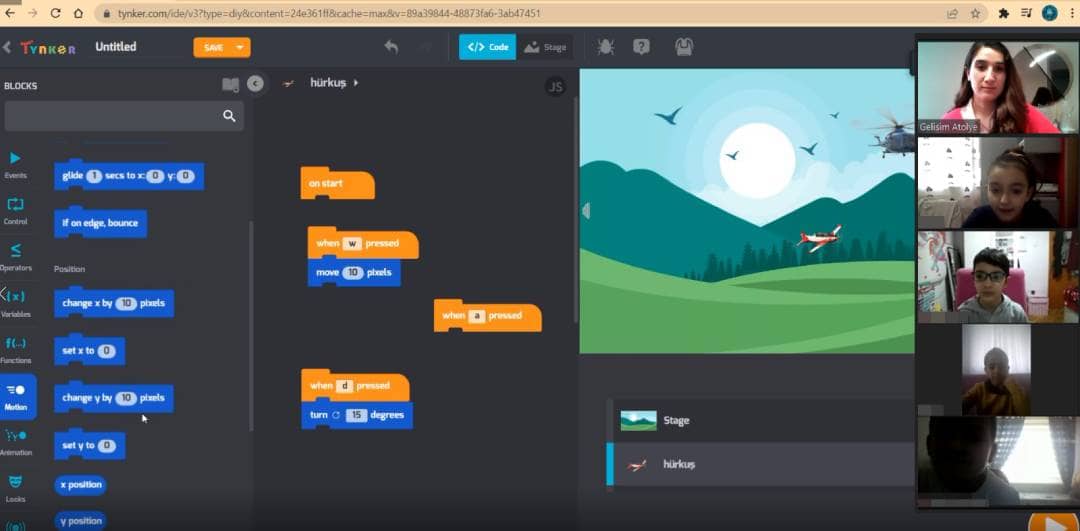The image size is (1080, 531).
Task: Click the orange SAVE button
Action: (213, 47)
